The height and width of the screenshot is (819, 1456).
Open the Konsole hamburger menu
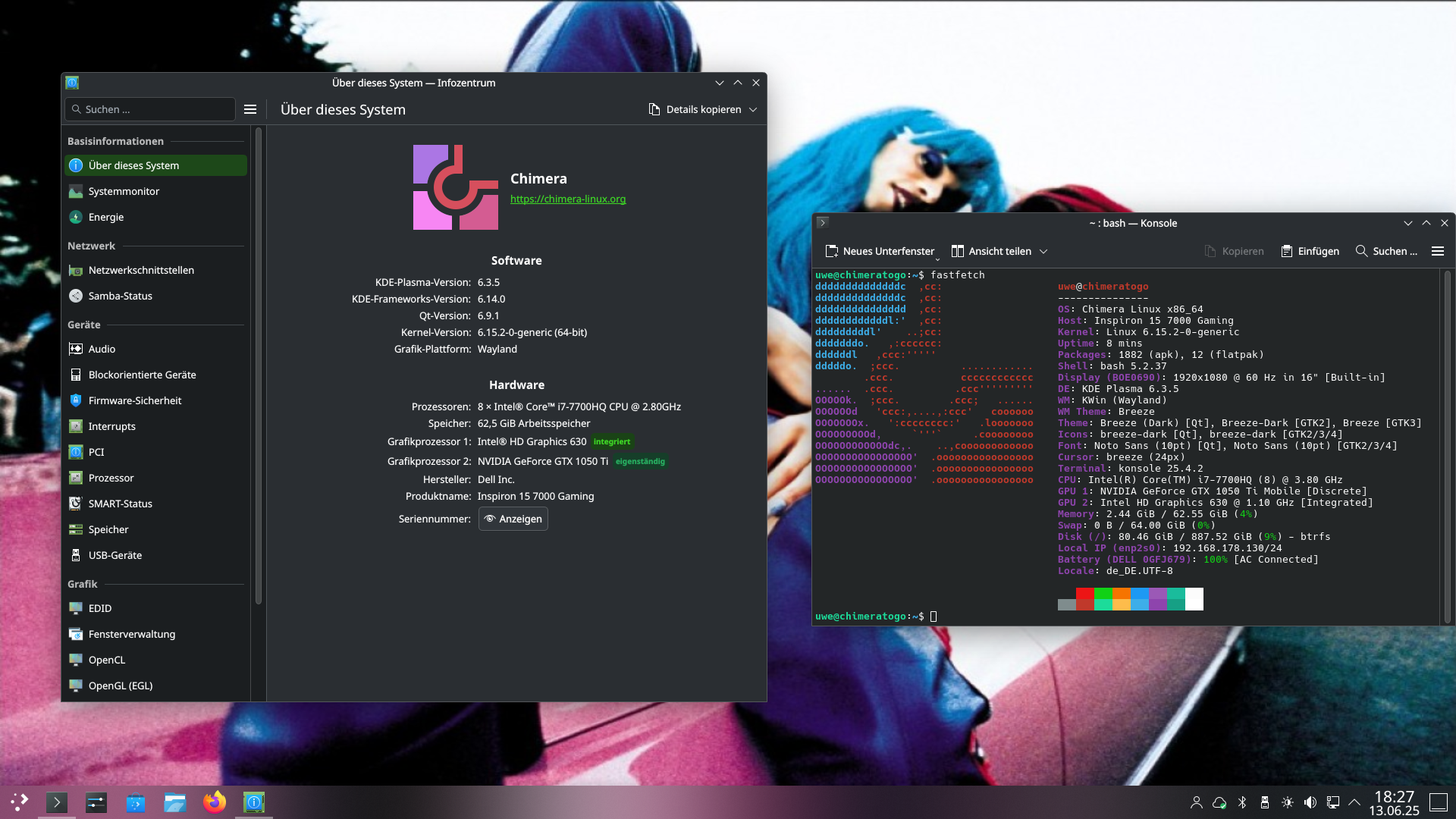1437,251
